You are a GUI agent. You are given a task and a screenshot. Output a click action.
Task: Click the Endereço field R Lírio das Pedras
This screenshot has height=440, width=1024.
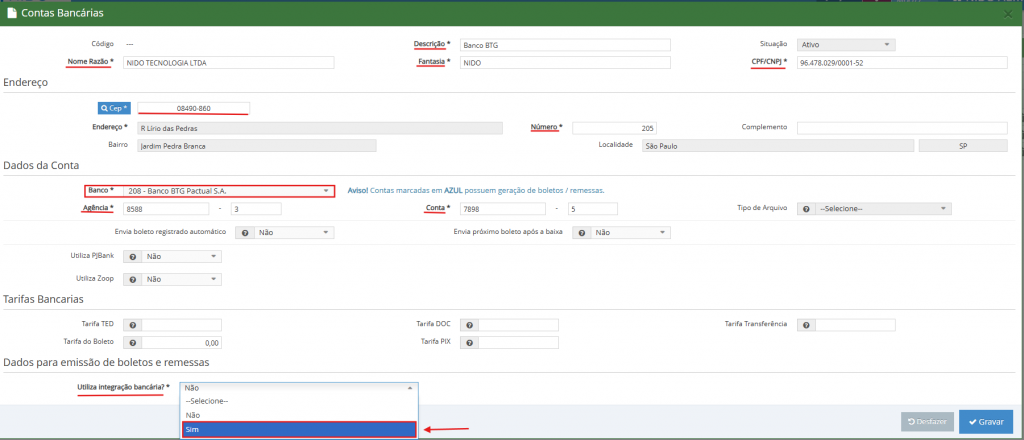320,128
